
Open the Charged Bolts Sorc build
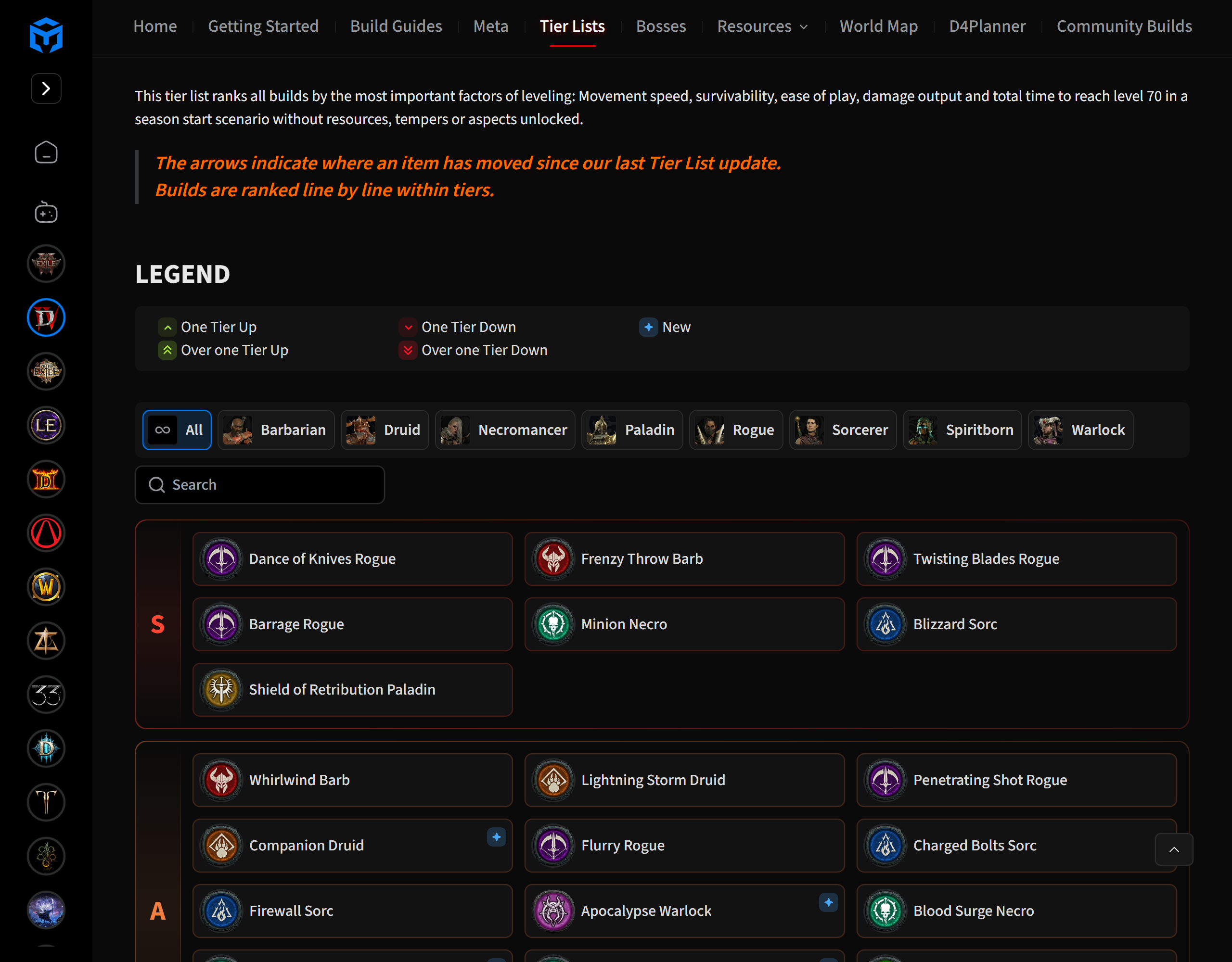(x=1016, y=845)
